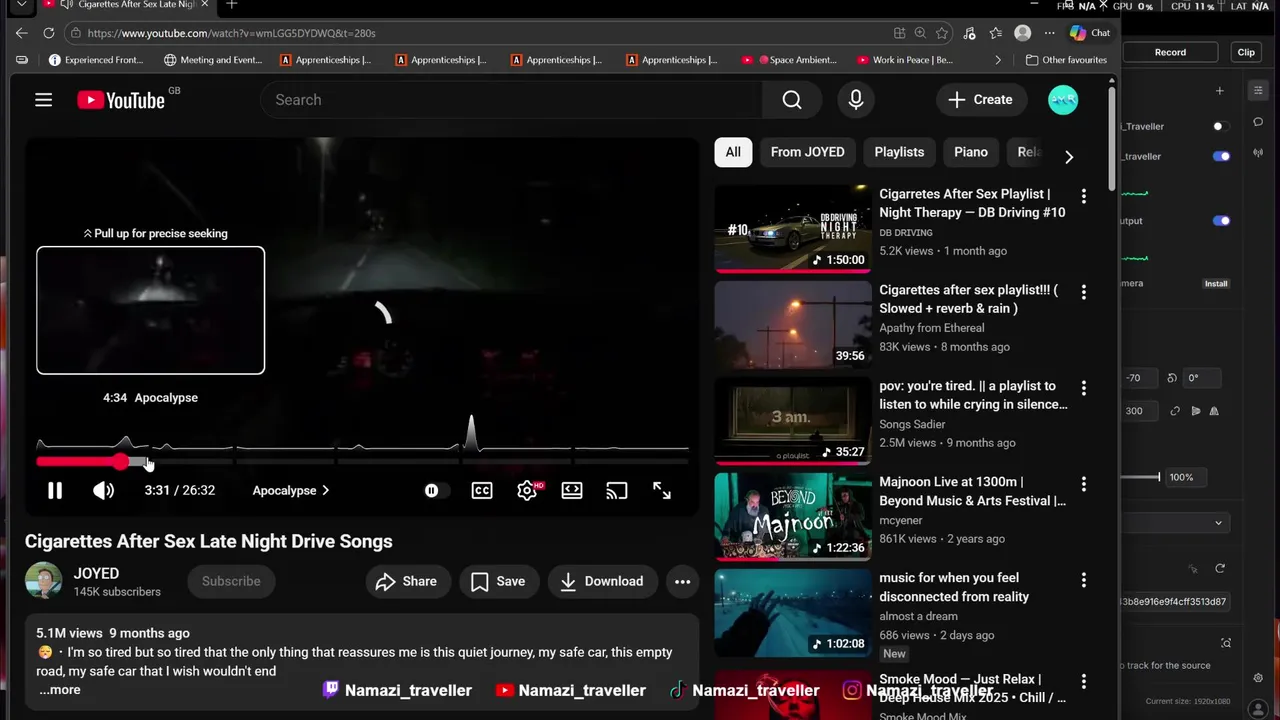Disable the switched-on _traveller source toggle
1280x720 pixels.
[x=1221, y=156]
